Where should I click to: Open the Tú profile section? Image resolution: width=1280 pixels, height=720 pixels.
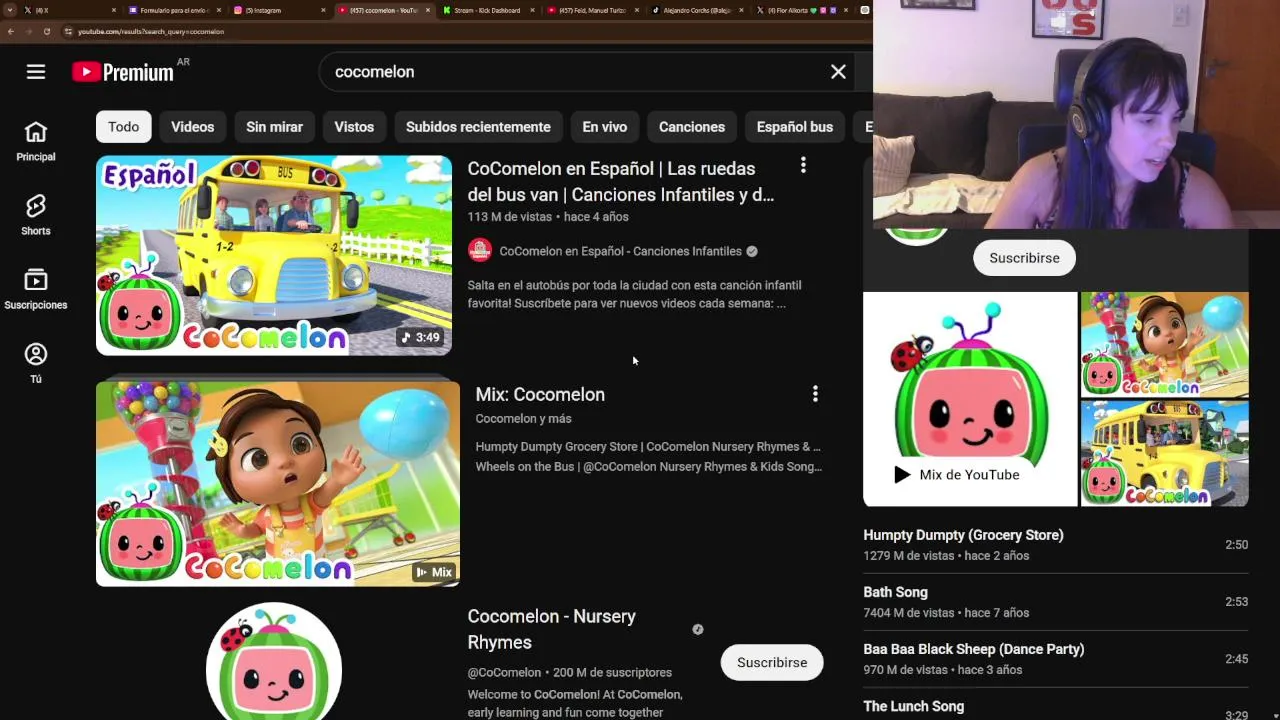point(36,363)
